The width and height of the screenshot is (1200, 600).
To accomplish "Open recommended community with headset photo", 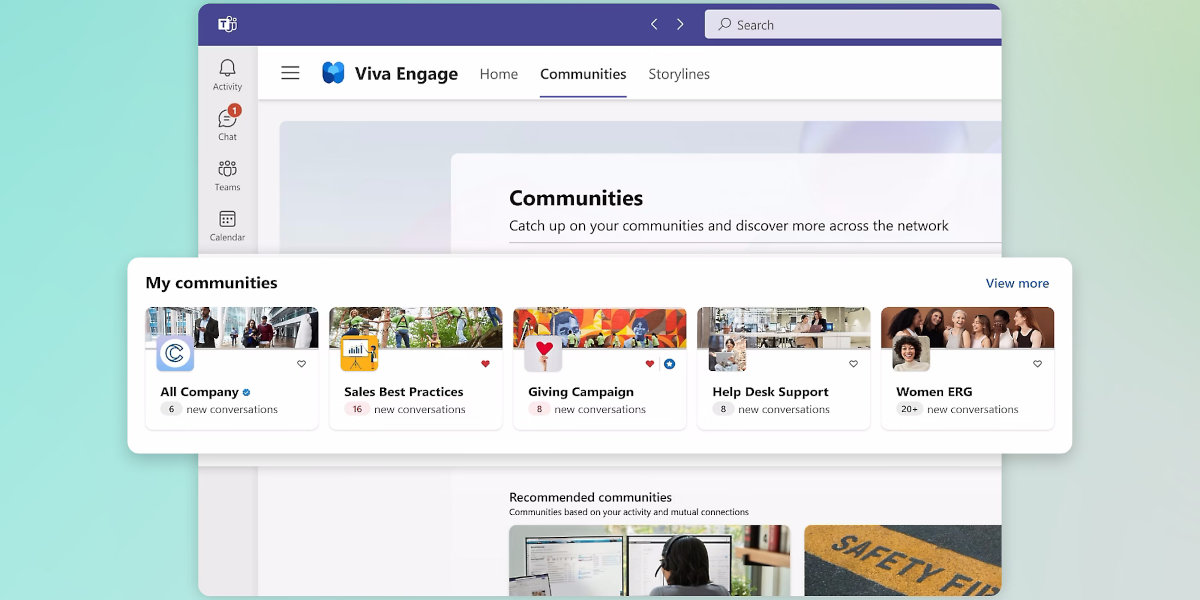I will 649,560.
